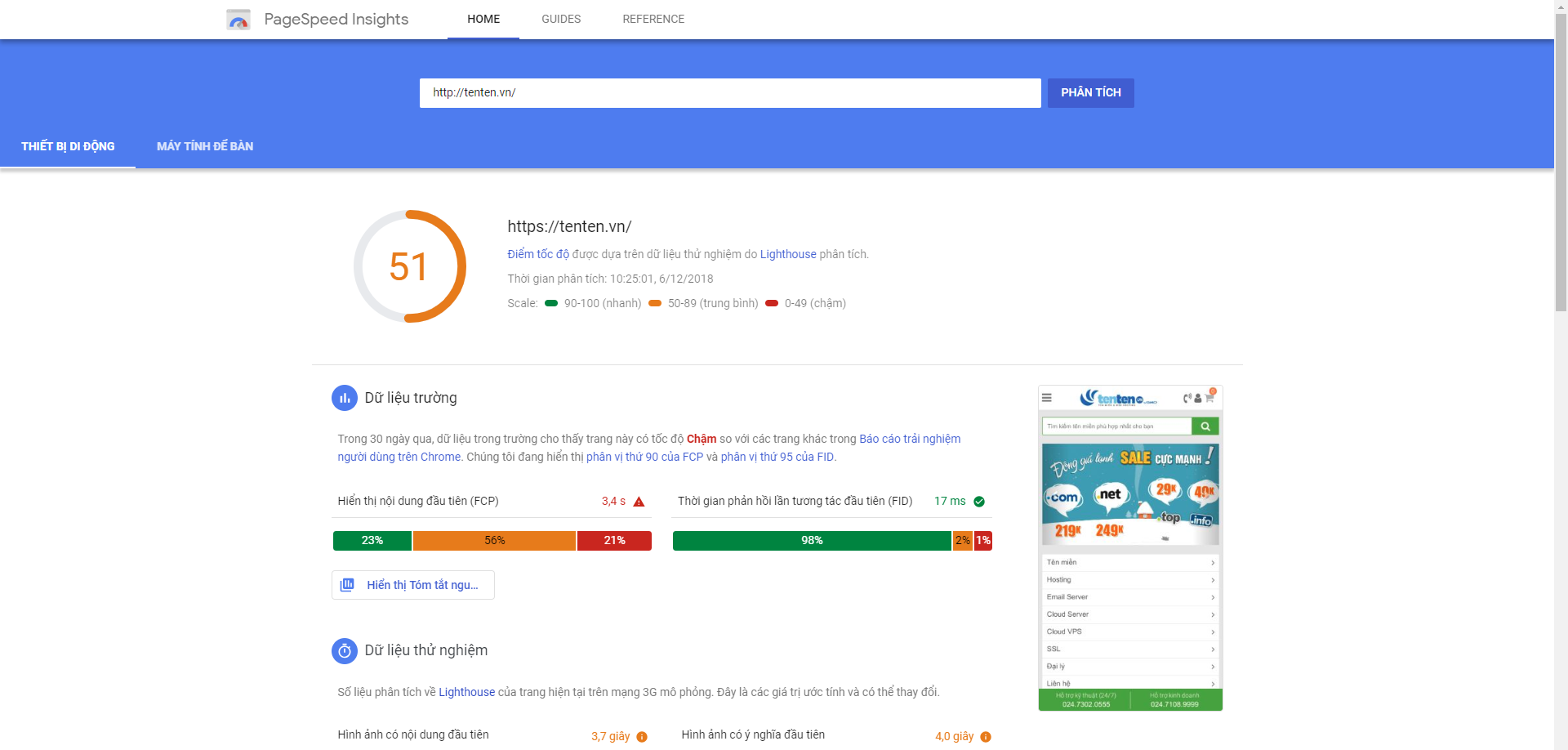Open the Lighthouse link in lab data description

[466, 692]
